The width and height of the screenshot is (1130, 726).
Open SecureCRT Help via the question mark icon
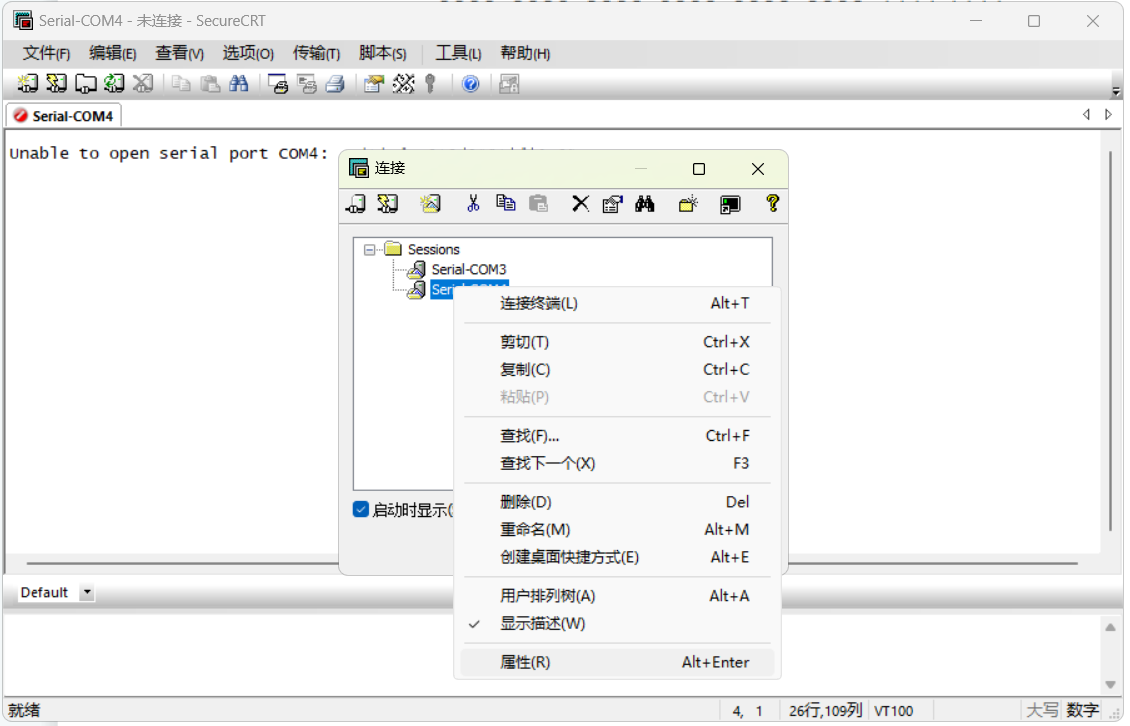pyautogui.click(x=468, y=83)
